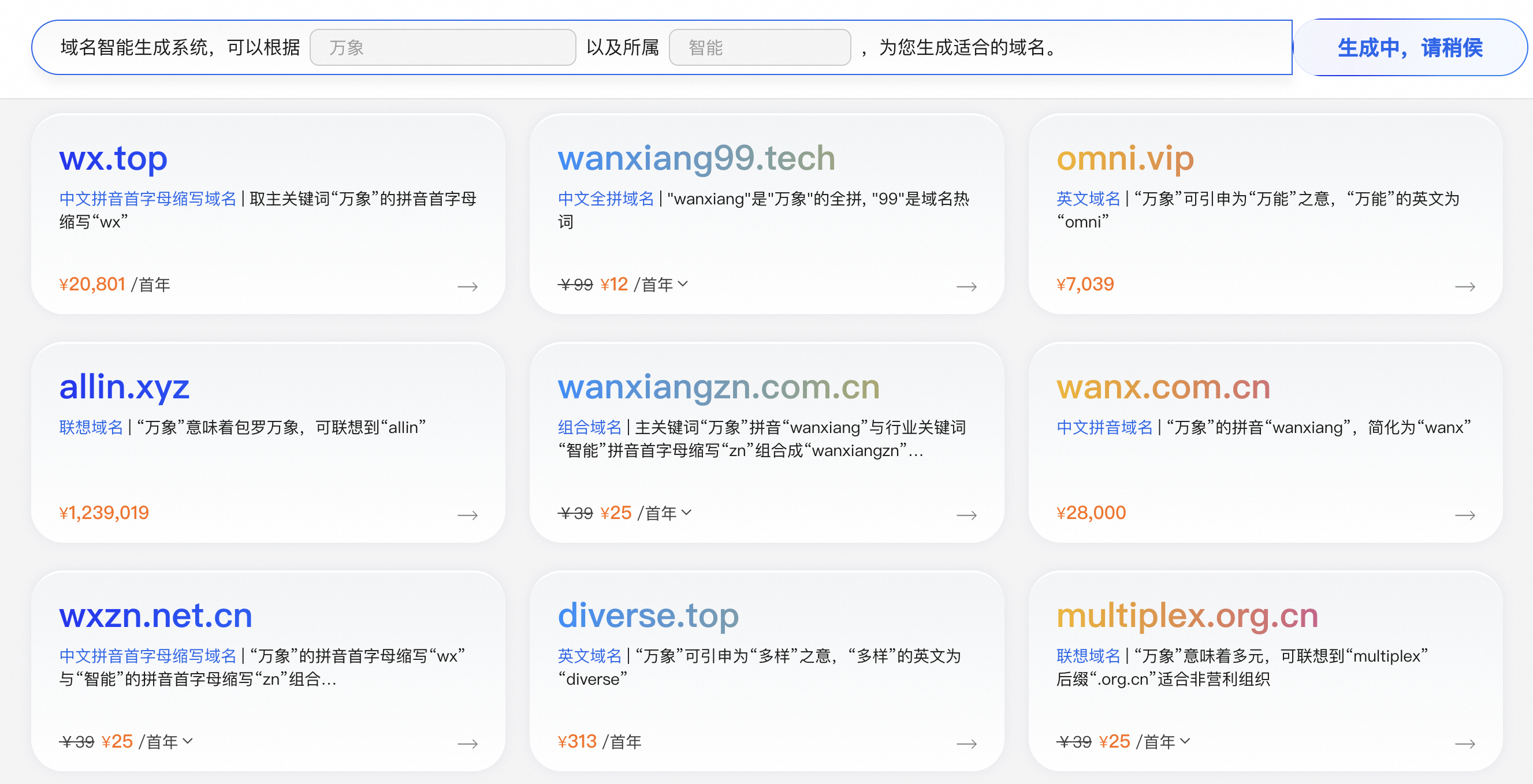1533x784 pixels.
Task: Click the arrow icon on allin.xyz card
Action: [x=467, y=515]
